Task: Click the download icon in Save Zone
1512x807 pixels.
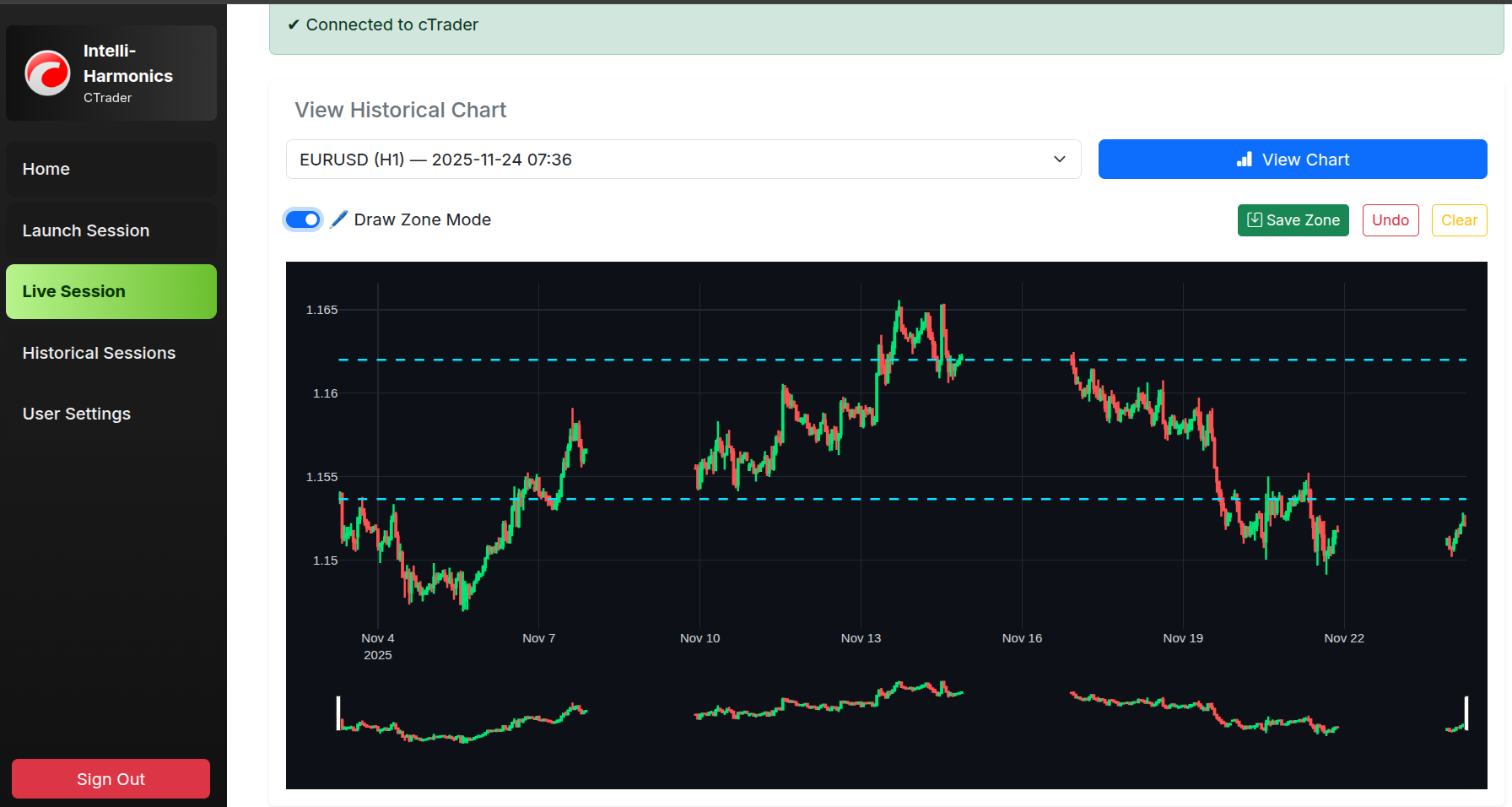Action: tap(1255, 220)
